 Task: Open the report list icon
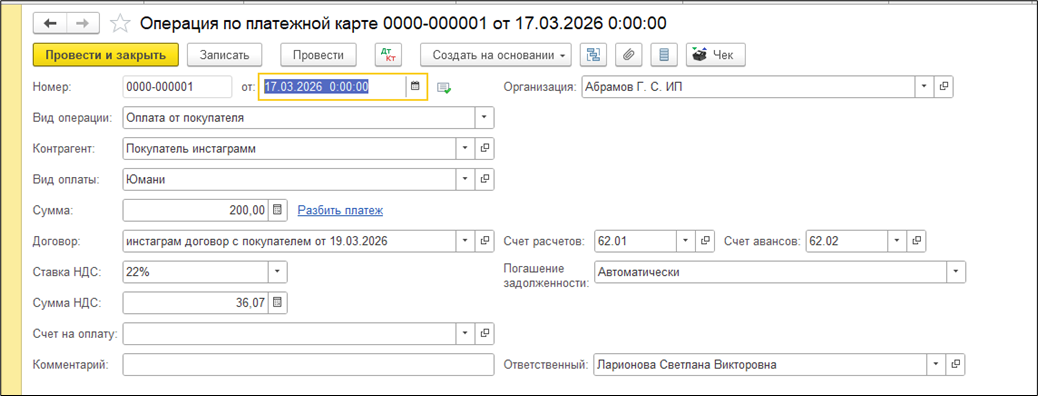664,55
